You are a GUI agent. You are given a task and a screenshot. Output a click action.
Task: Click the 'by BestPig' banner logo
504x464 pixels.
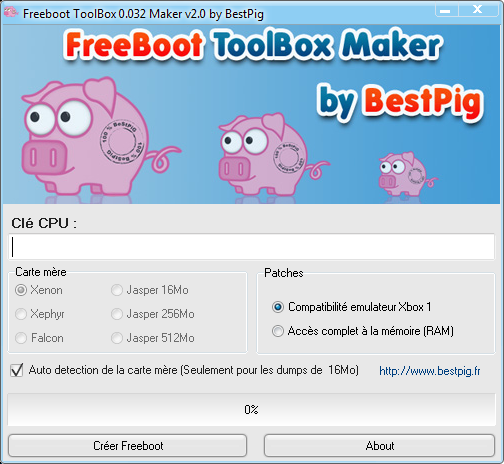(400, 102)
